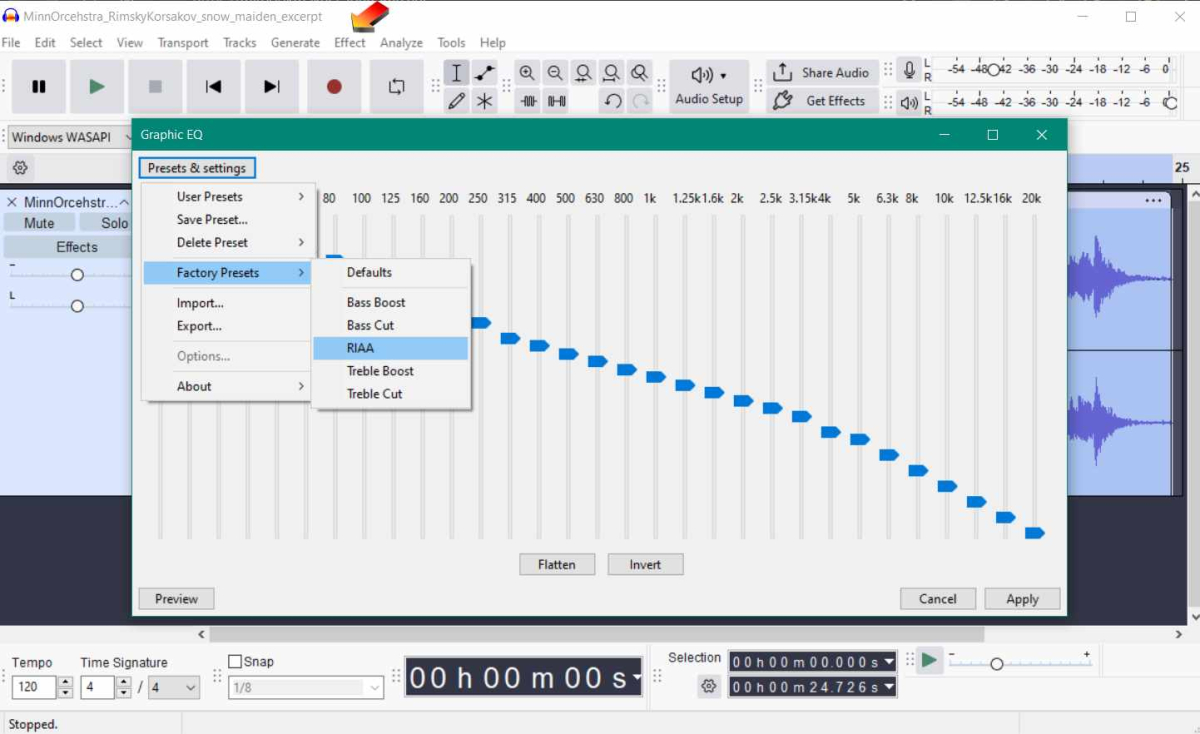This screenshot has height=734, width=1200.
Task: Click the Zoom Out magnifier icon
Action: (x=555, y=73)
